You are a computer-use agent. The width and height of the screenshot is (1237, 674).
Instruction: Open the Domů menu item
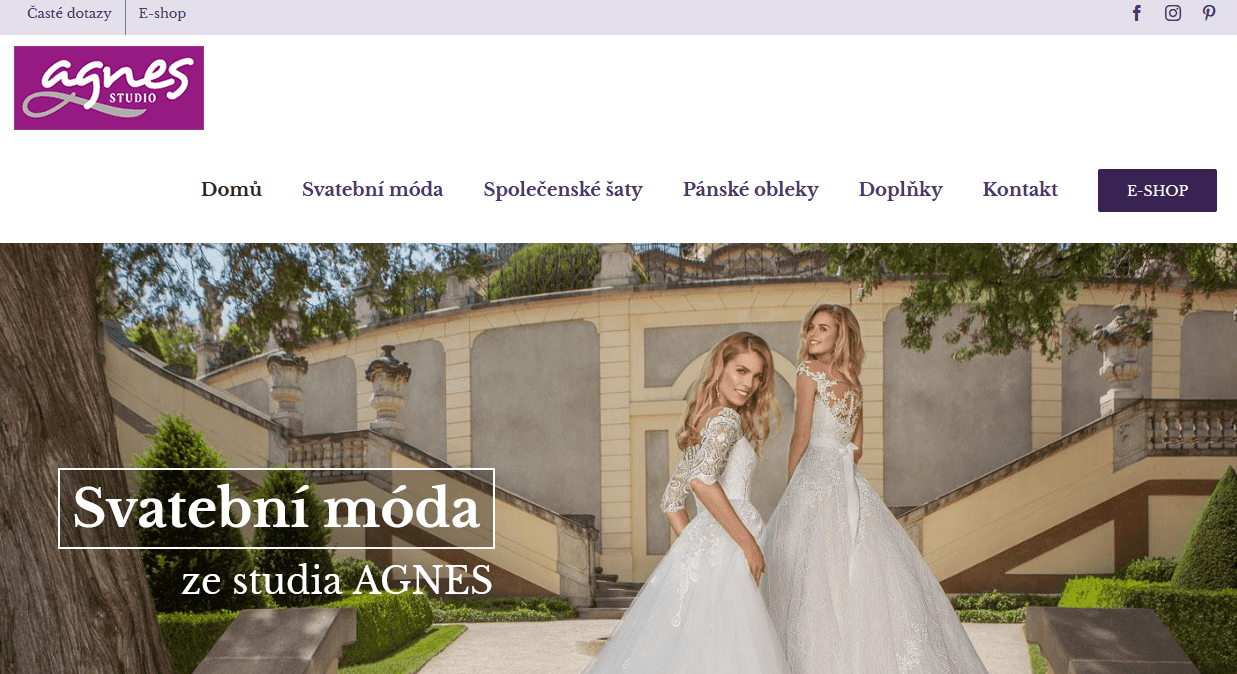[231, 189]
